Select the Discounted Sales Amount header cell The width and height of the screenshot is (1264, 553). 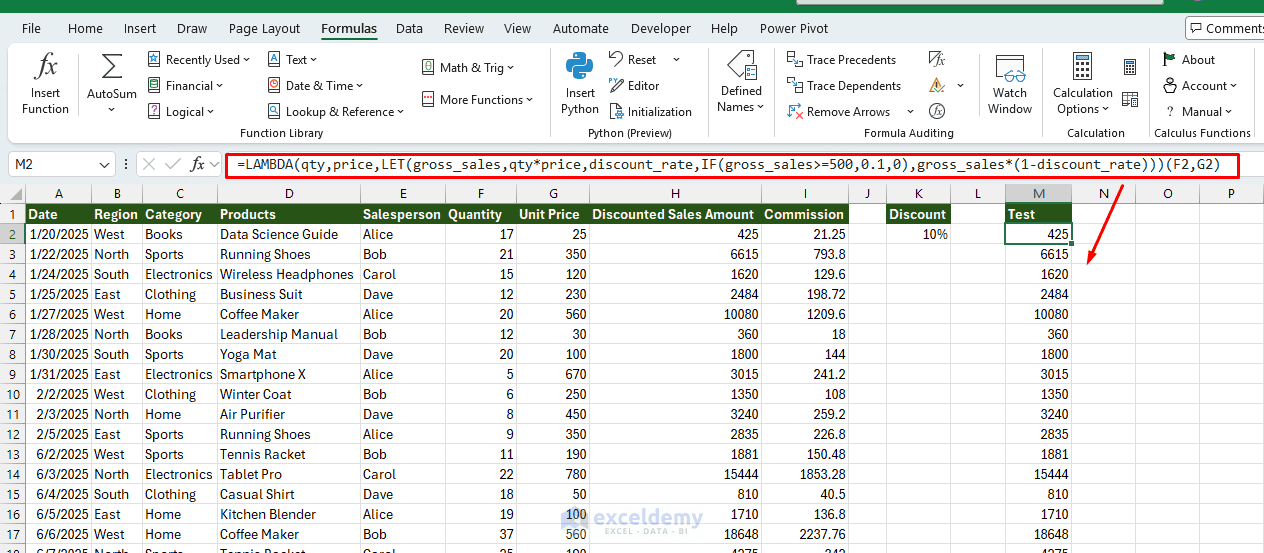coord(675,214)
